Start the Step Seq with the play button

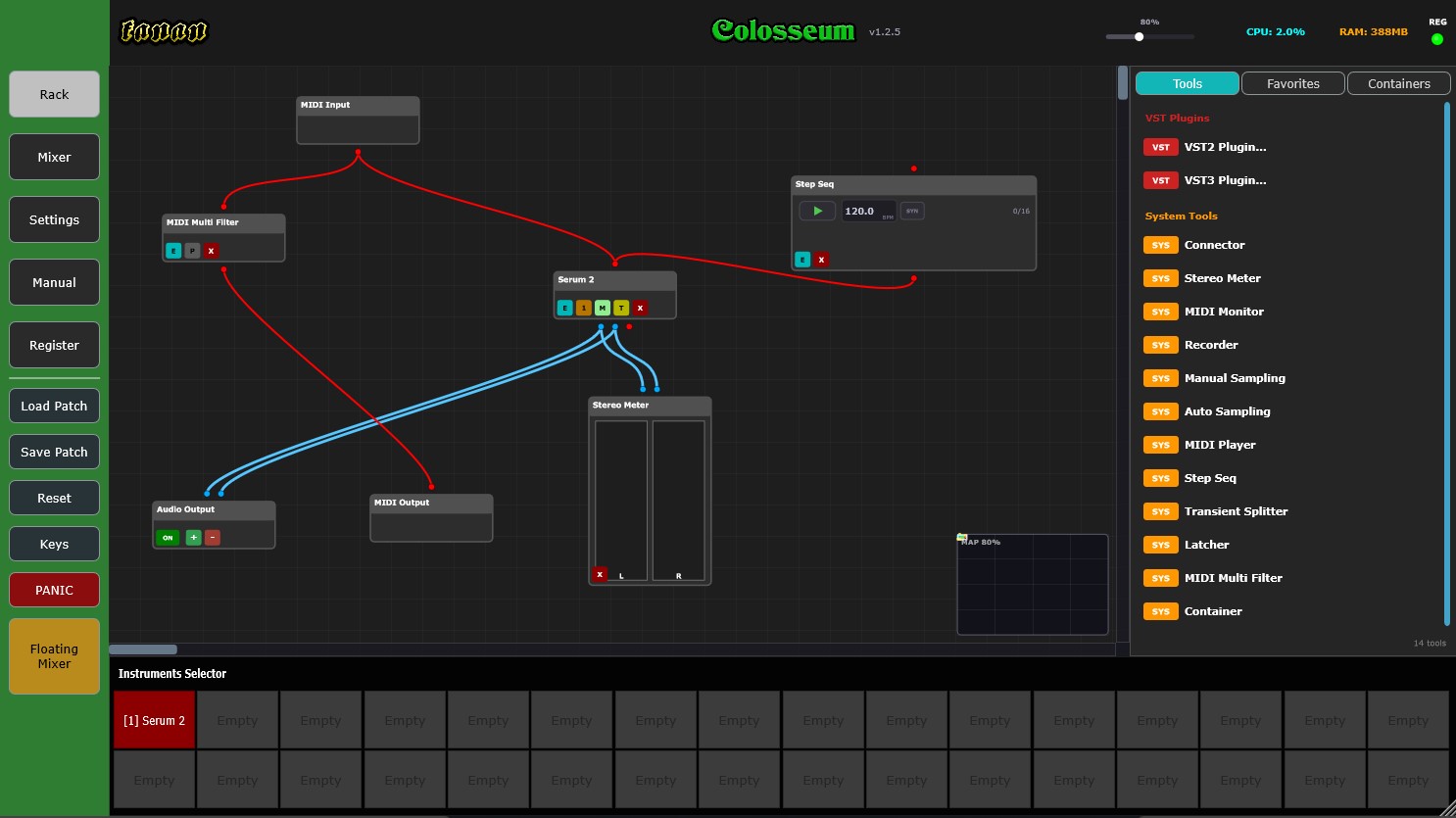coord(817,211)
